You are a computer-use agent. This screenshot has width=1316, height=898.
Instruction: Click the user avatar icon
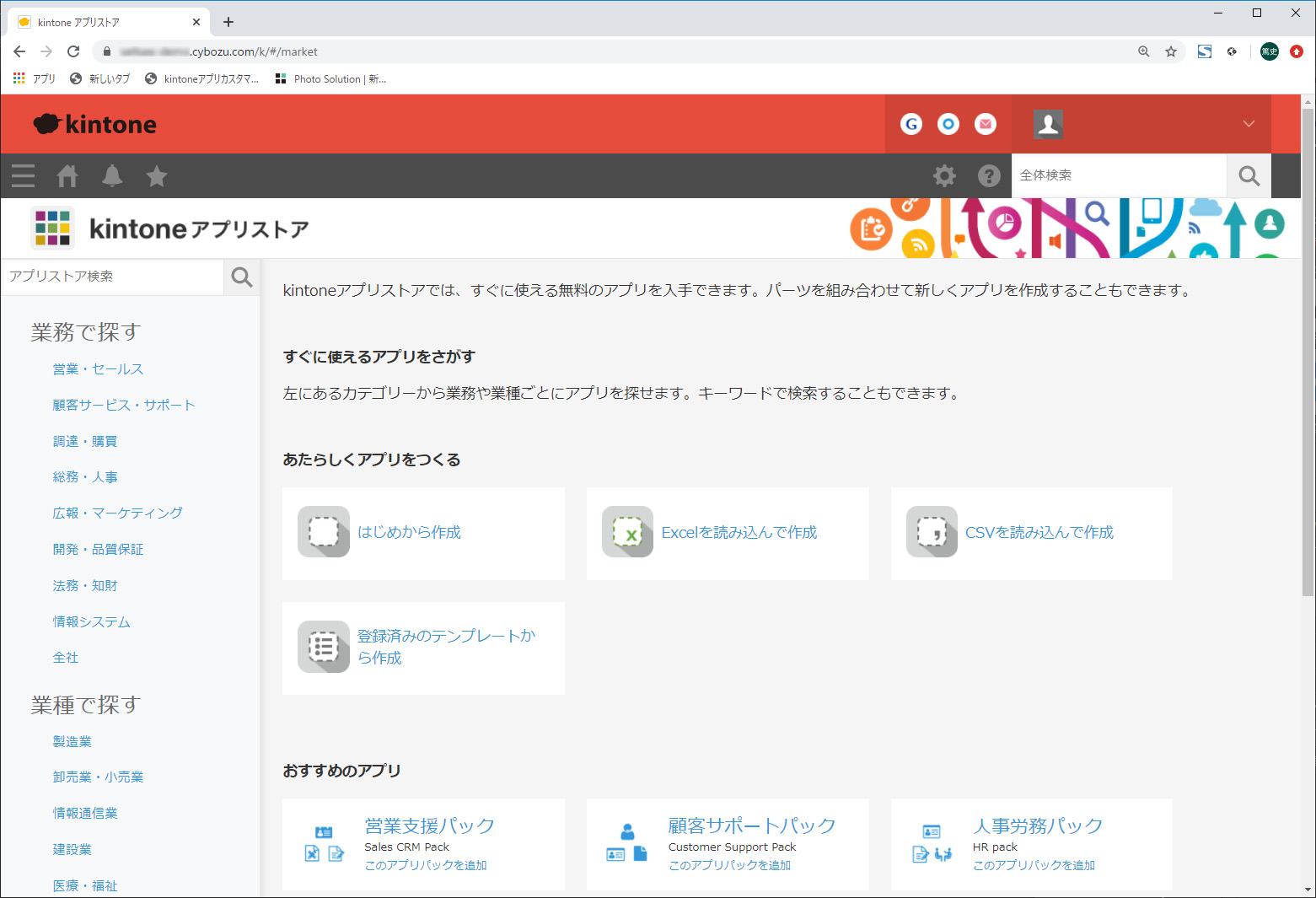click(1048, 124)
